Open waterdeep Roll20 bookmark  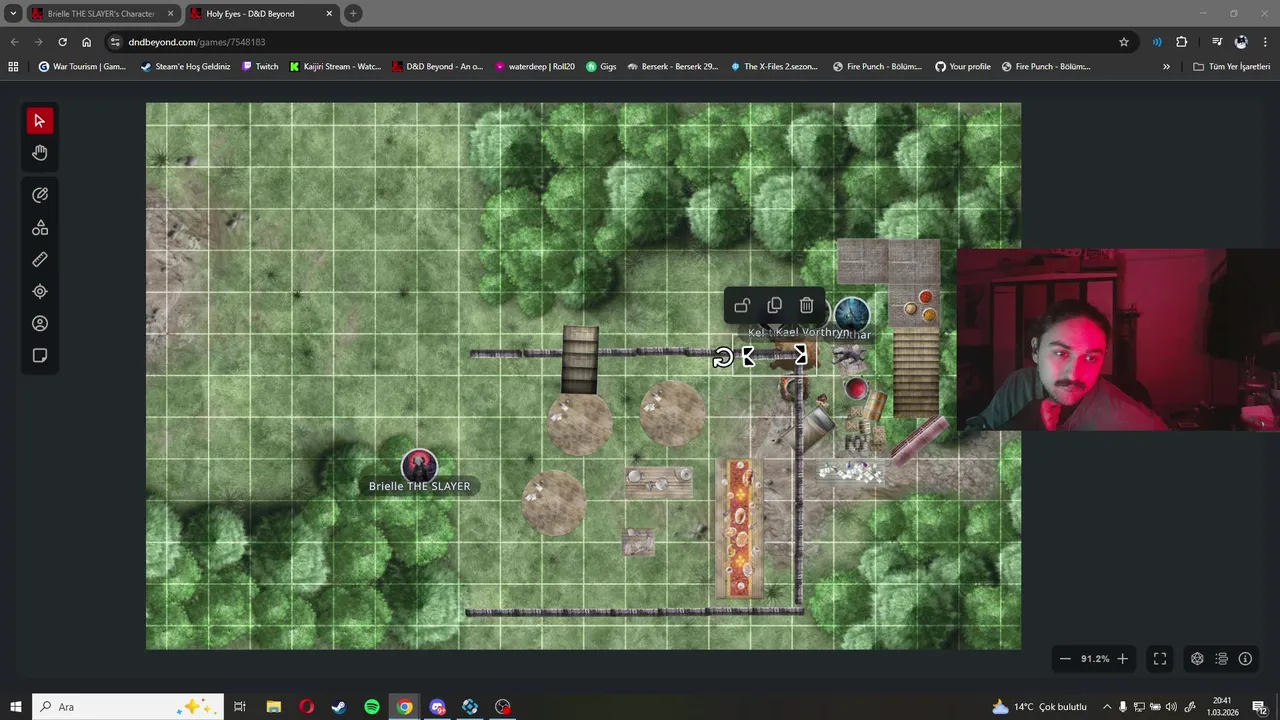534,67
